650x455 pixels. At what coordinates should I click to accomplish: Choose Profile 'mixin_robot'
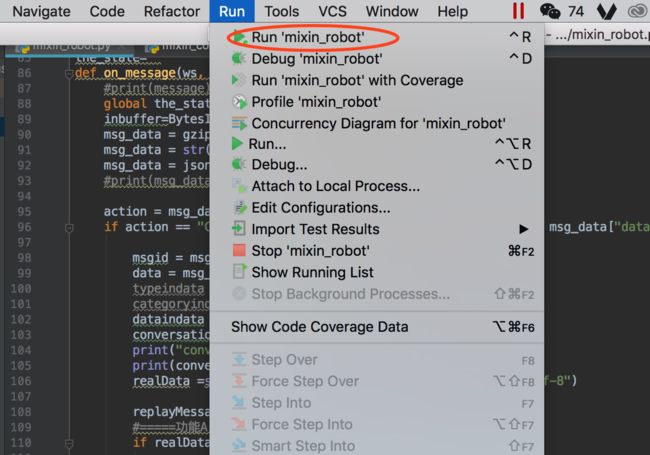click(x=377, y=102)
